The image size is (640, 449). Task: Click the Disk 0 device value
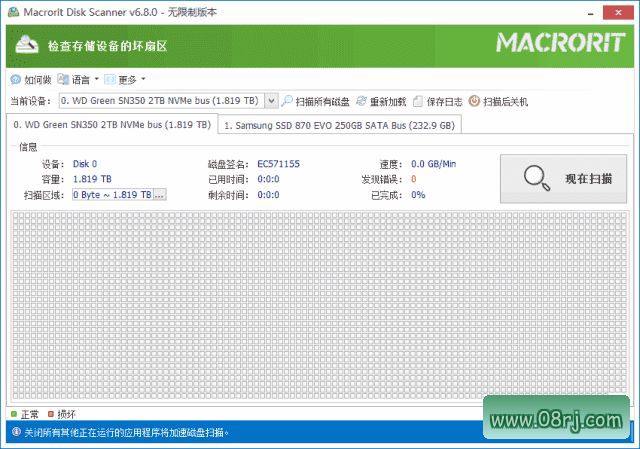[85, 164]
